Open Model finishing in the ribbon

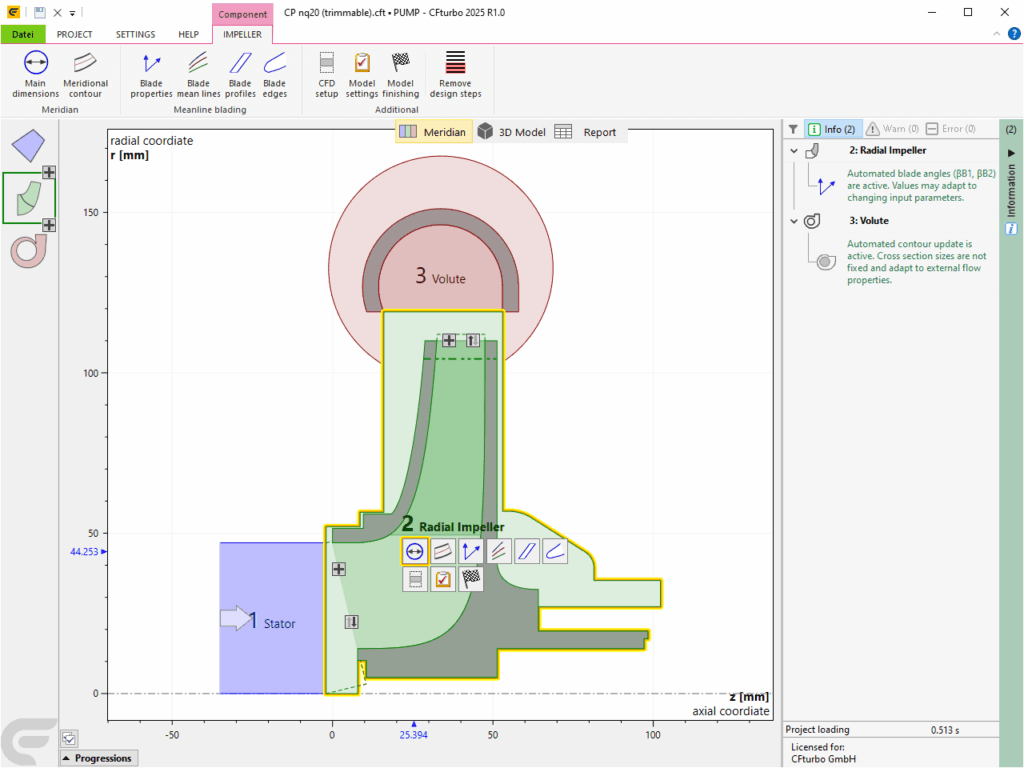click(x=400, y=74)
